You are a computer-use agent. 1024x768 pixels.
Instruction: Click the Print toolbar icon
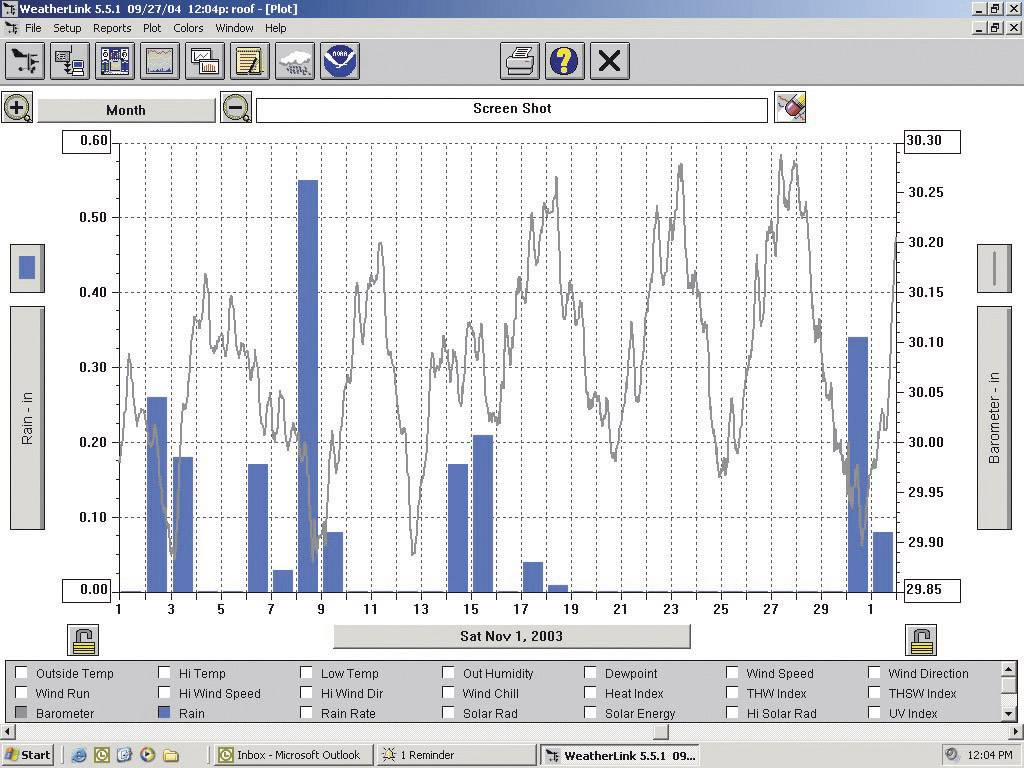(520, 61)
